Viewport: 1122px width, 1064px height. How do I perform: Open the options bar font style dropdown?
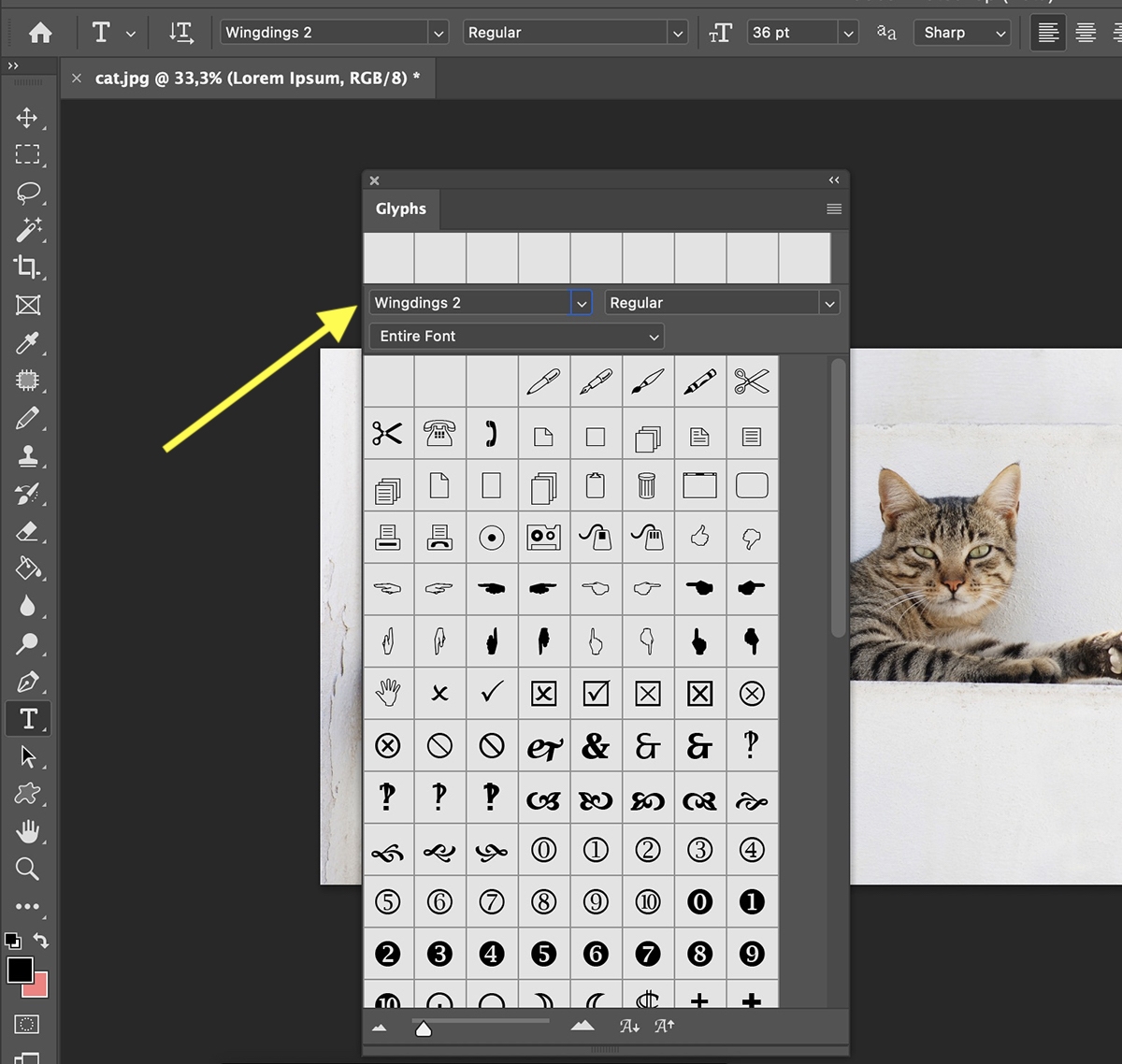[x=678, y=34]
